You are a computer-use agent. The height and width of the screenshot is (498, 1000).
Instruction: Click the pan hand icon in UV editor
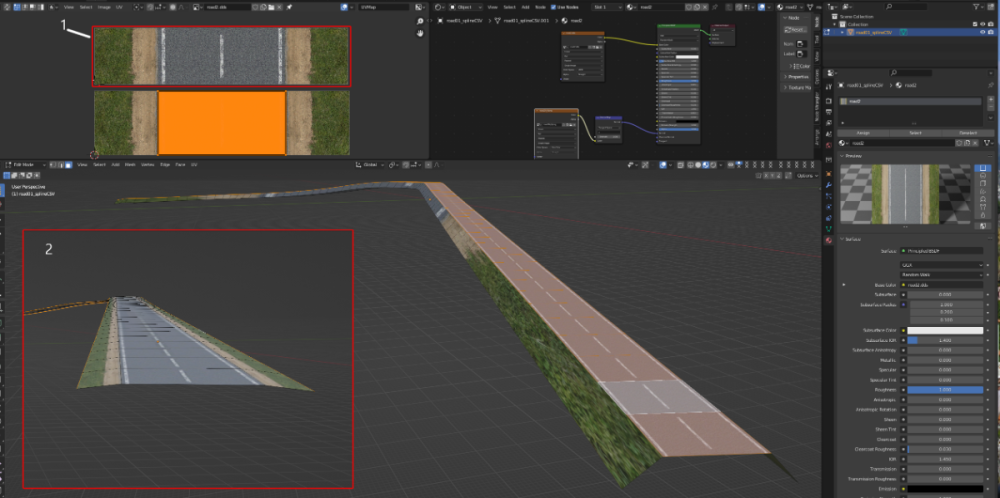[422, 33]
